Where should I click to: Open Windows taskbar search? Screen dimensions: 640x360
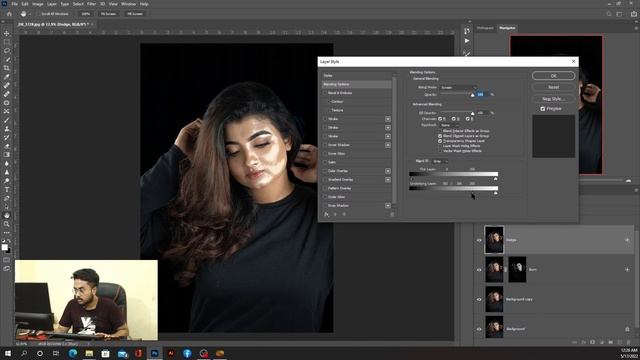tap(24, 353)
